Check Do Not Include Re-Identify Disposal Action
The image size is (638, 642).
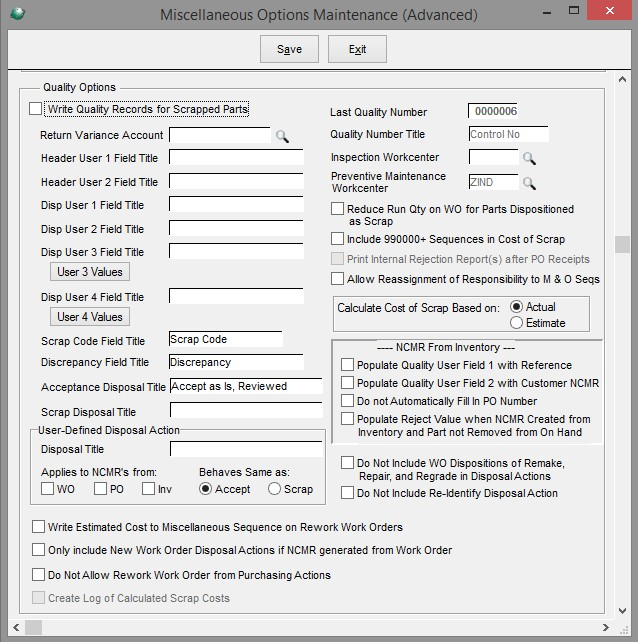pyautogui.click(x=347, y=493)
